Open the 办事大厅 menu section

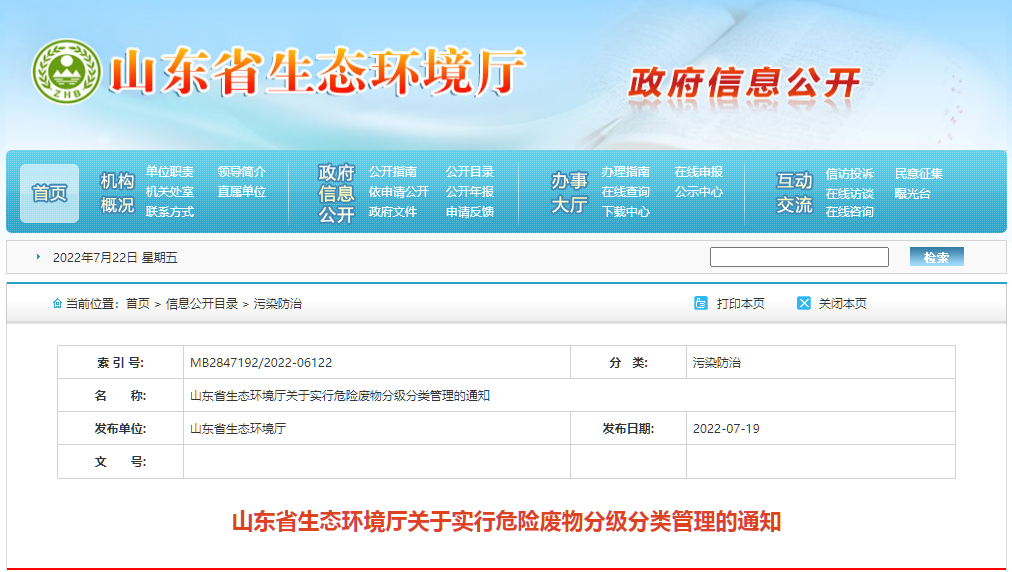pos(569,192)
